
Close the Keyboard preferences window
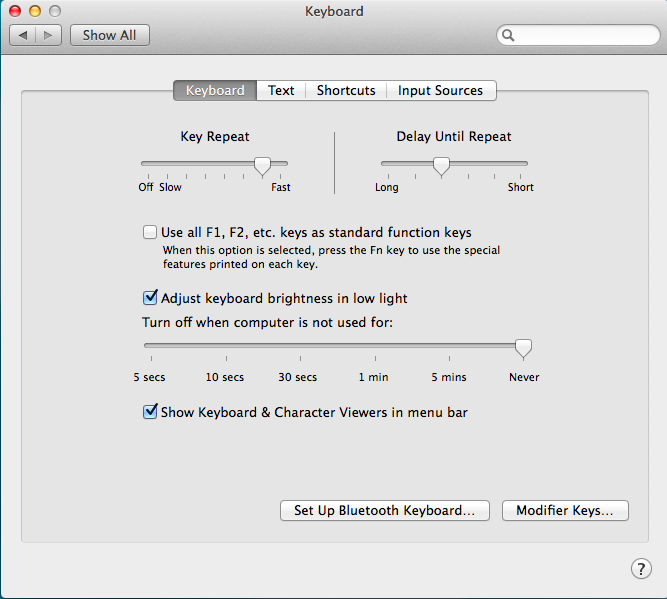point(15,11)
